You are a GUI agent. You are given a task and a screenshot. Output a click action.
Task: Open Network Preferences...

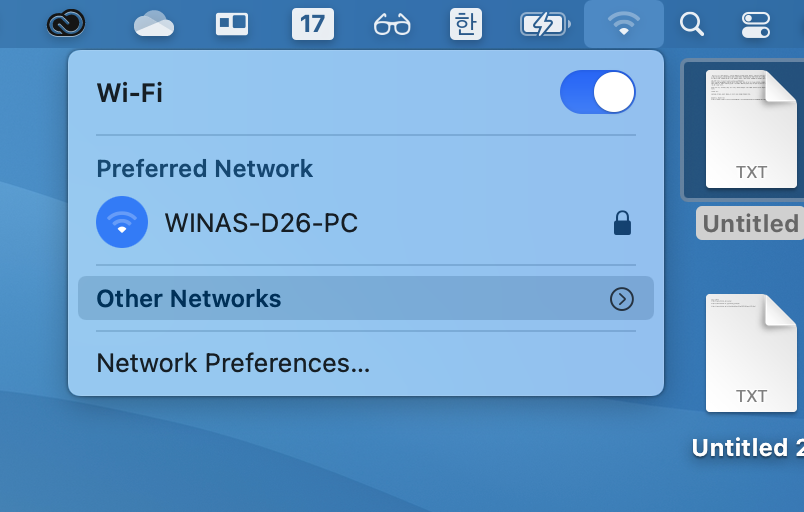click(233, 363)
